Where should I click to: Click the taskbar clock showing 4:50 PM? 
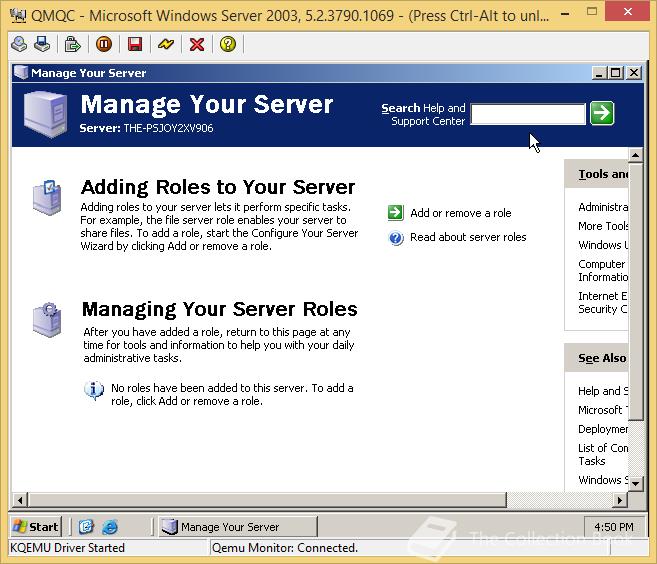[x=614, y=527]
